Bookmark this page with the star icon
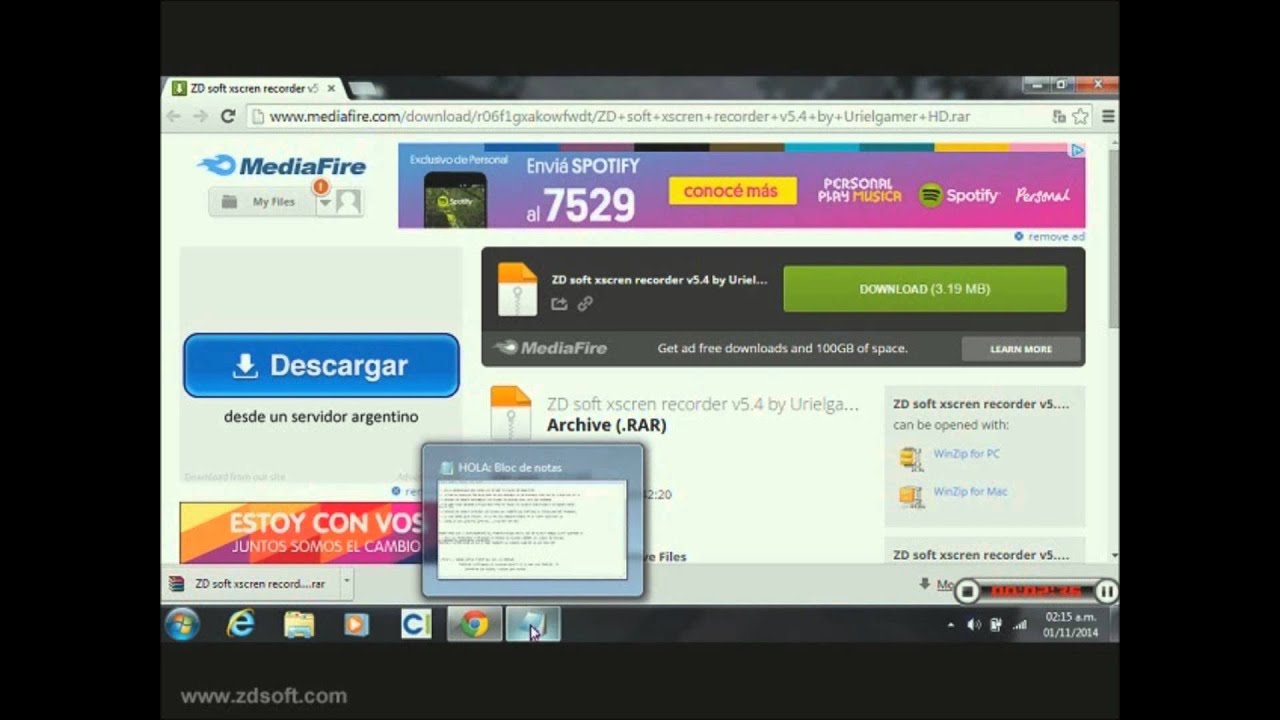The height and width of the screenshot is (720, 1280). (x=1080, y=117)
